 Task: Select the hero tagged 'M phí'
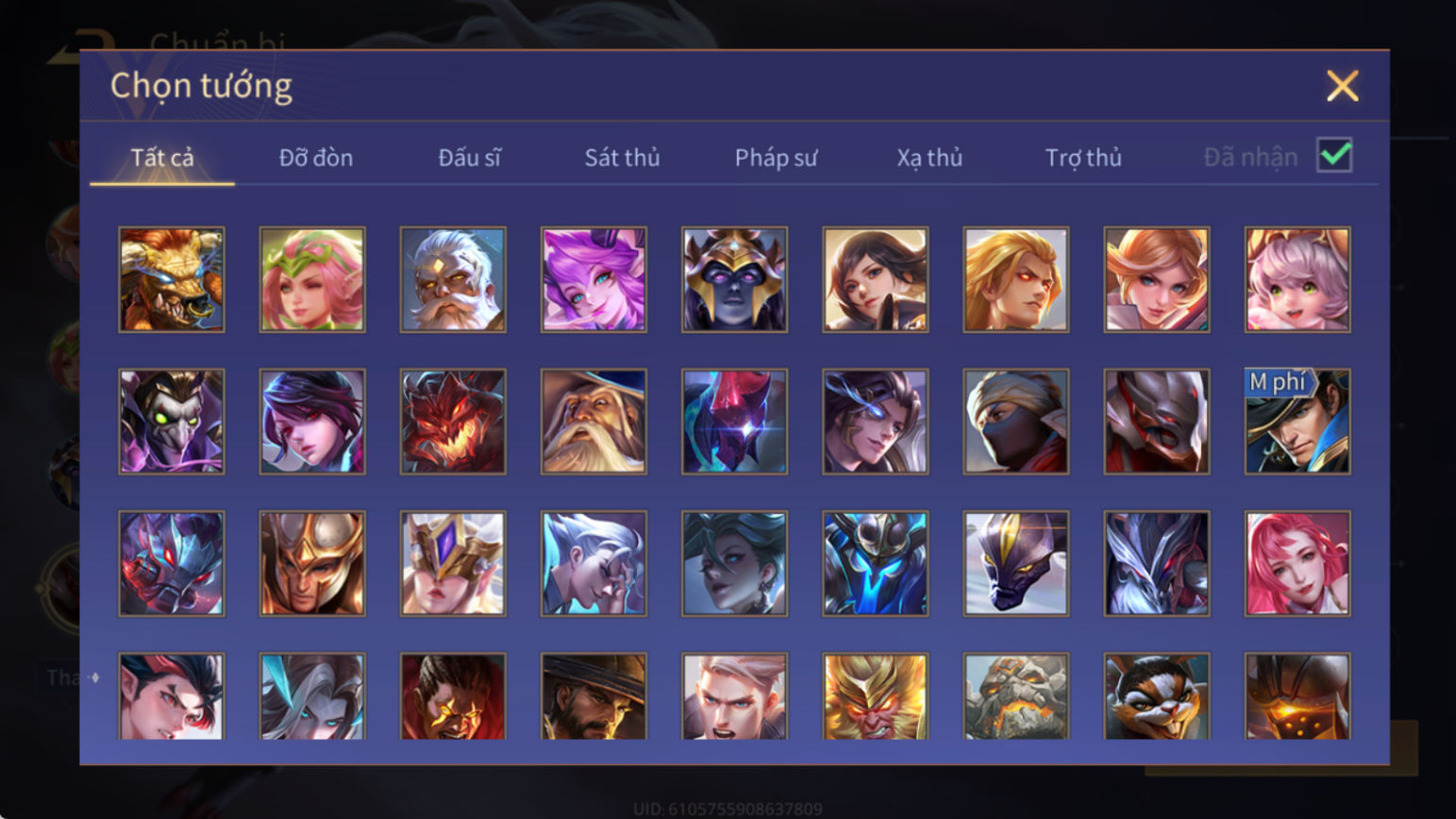point(1297,421)
